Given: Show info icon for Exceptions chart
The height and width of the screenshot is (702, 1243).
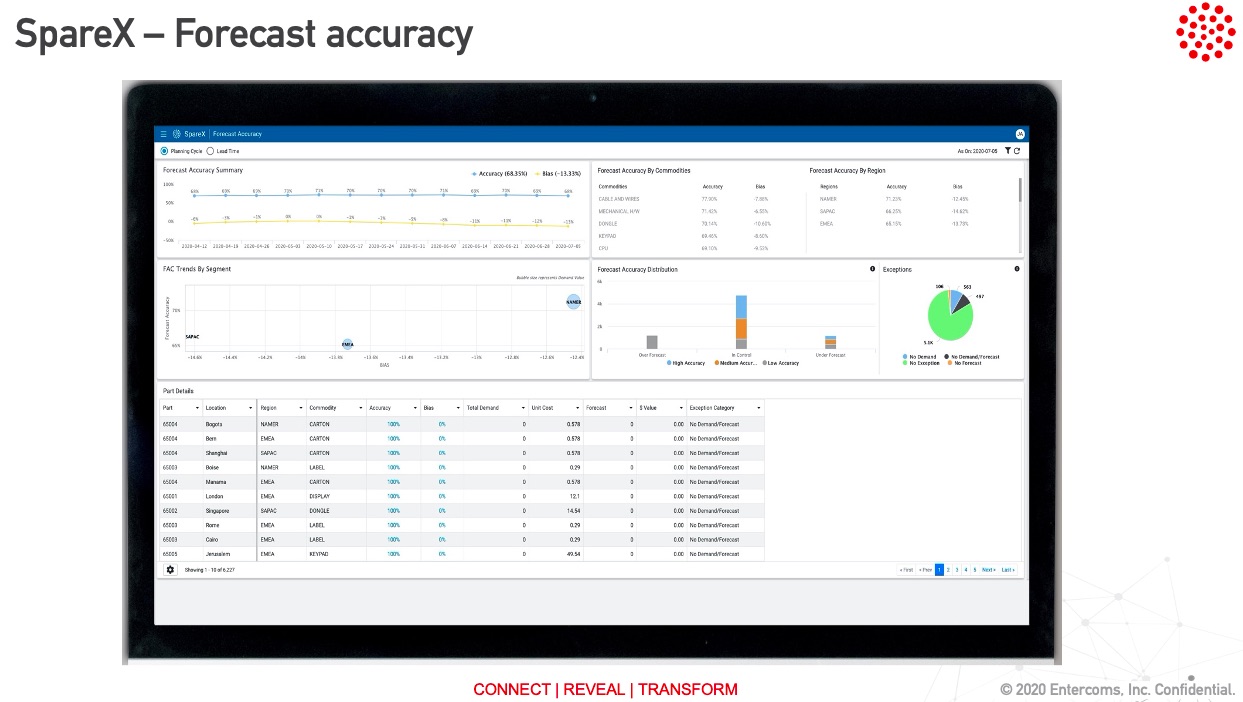Looking at the screenshot, I should (1017, 269).
